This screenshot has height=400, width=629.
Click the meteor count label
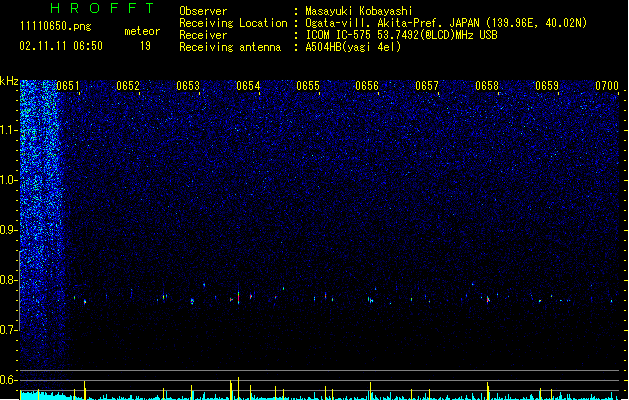pos(142,31)
